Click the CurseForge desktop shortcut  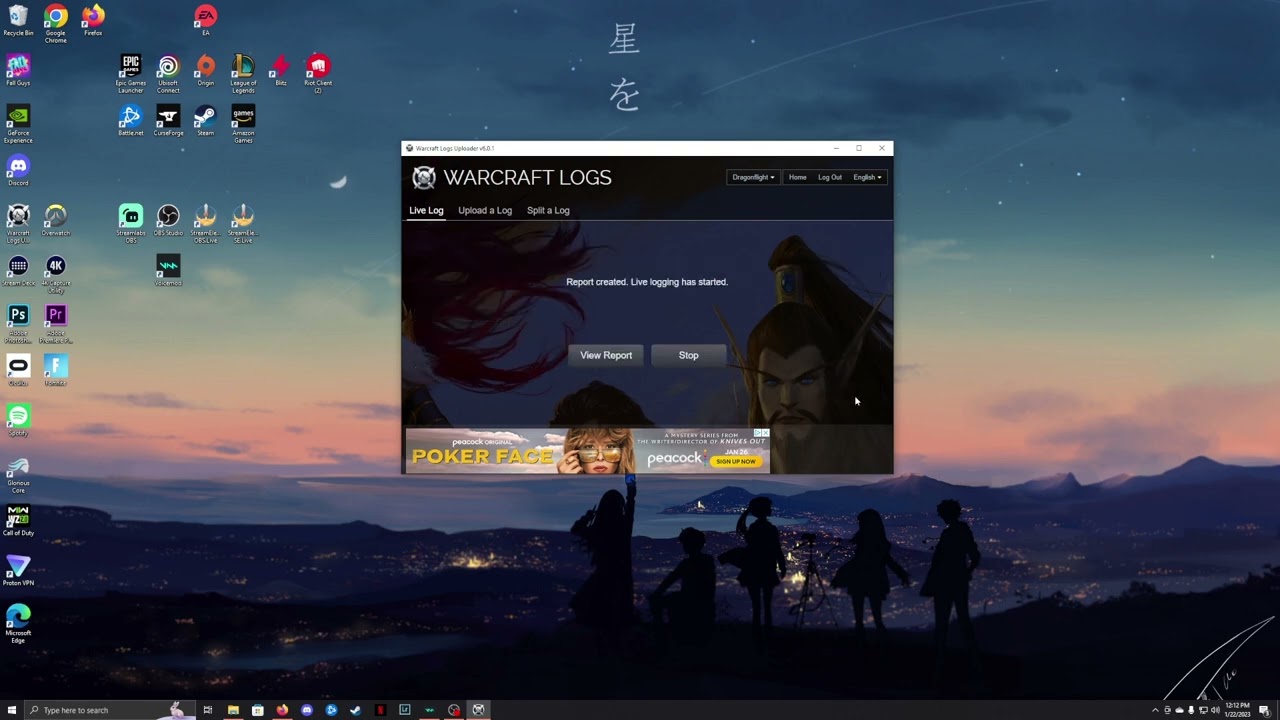[x=168, y=118]
